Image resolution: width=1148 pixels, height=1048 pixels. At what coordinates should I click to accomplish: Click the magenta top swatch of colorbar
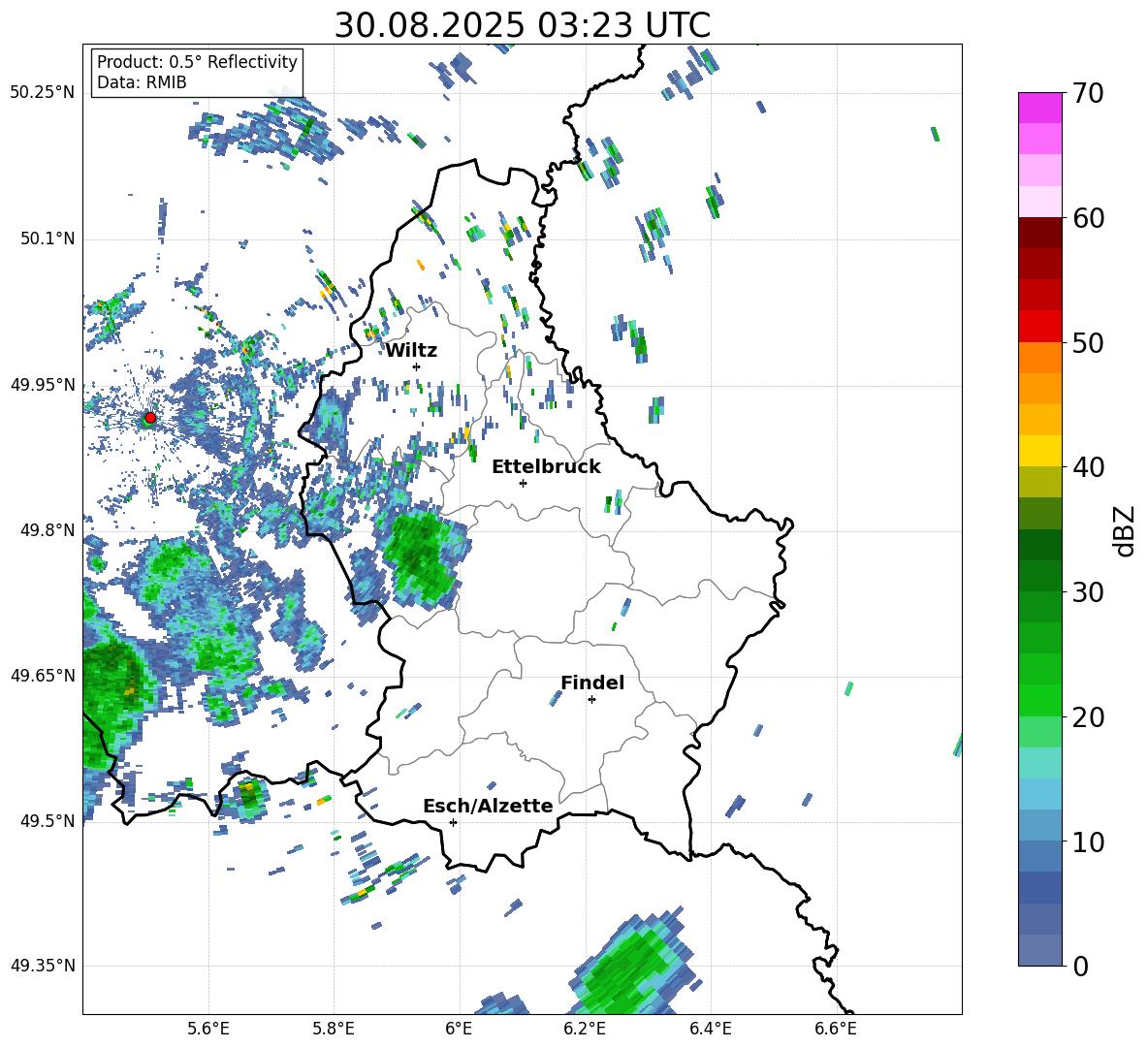[x=1039, y=108]
